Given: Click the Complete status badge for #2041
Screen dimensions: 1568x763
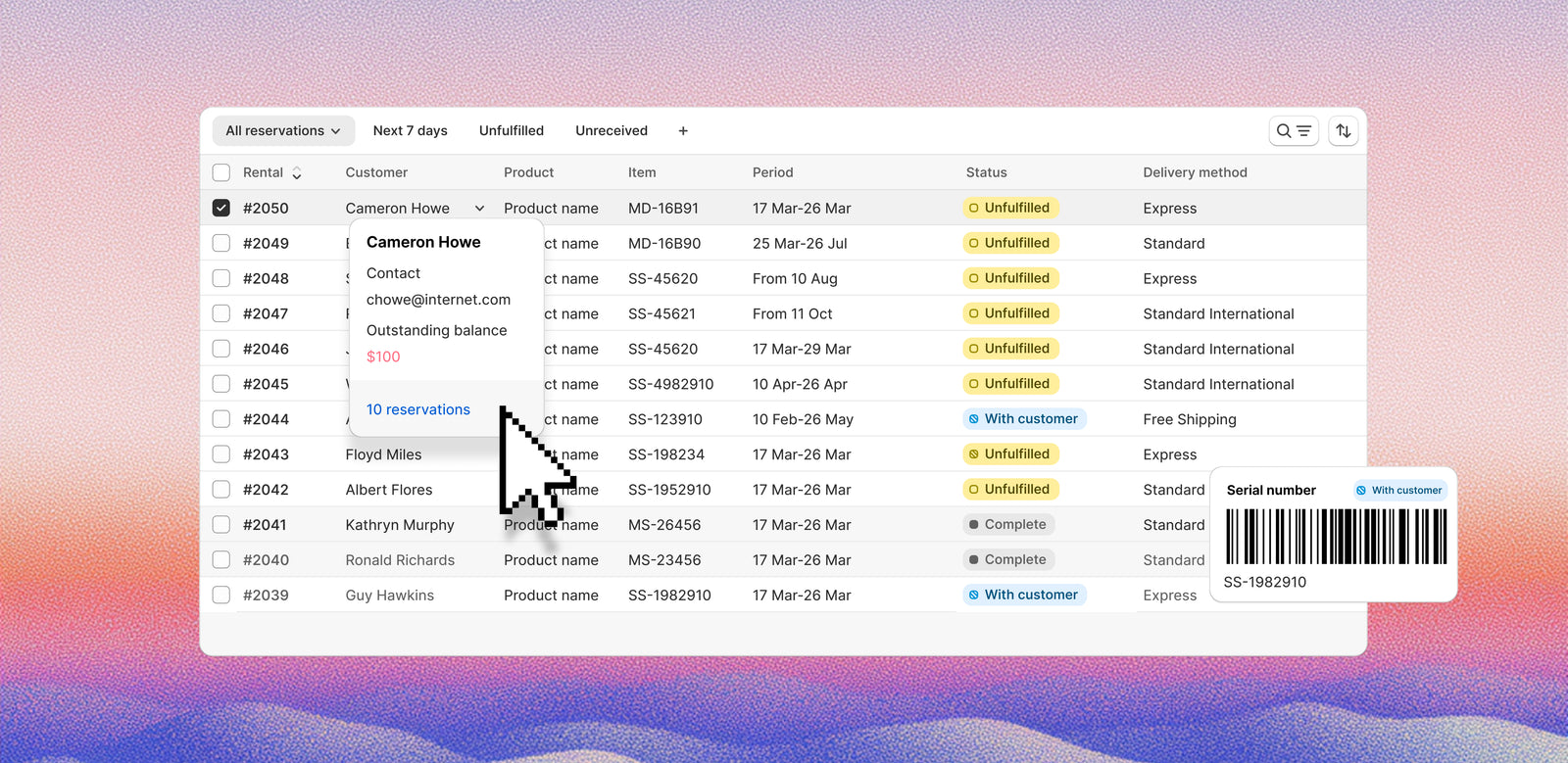Looking at the screenshot, I should point(1007,525).
